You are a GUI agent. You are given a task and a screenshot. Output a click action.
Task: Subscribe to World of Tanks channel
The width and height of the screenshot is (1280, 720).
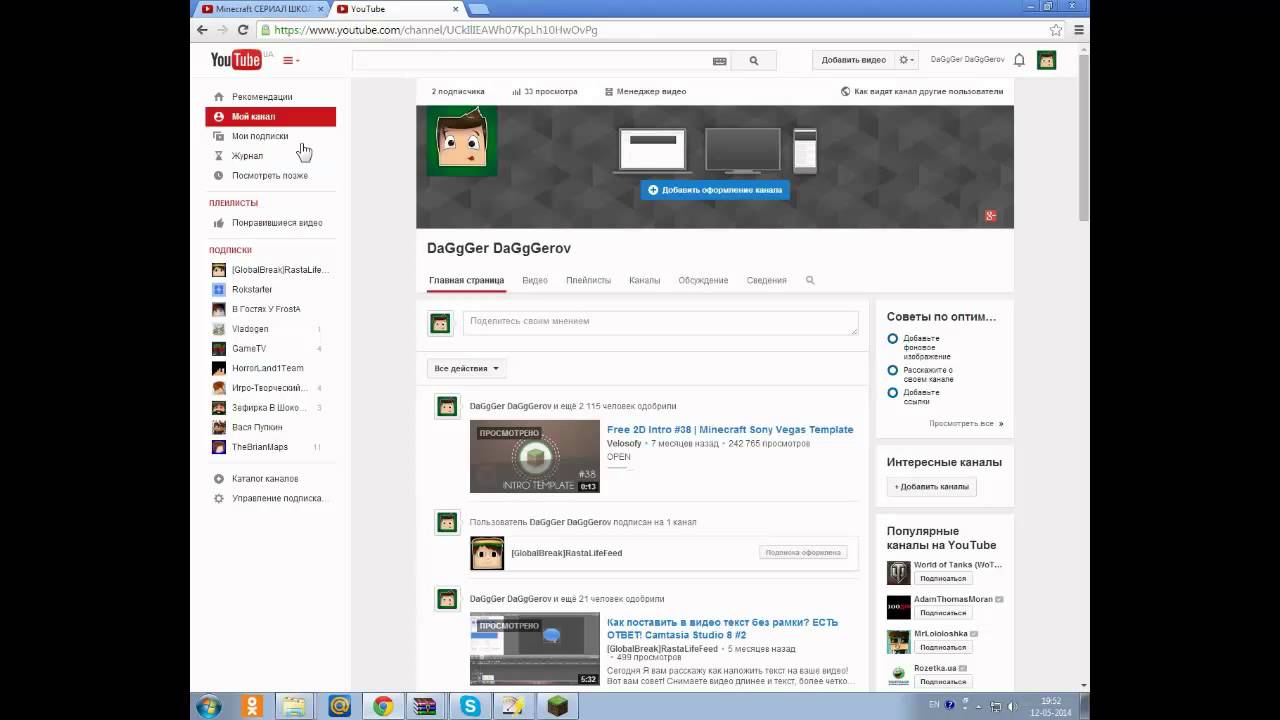[943, 579]
